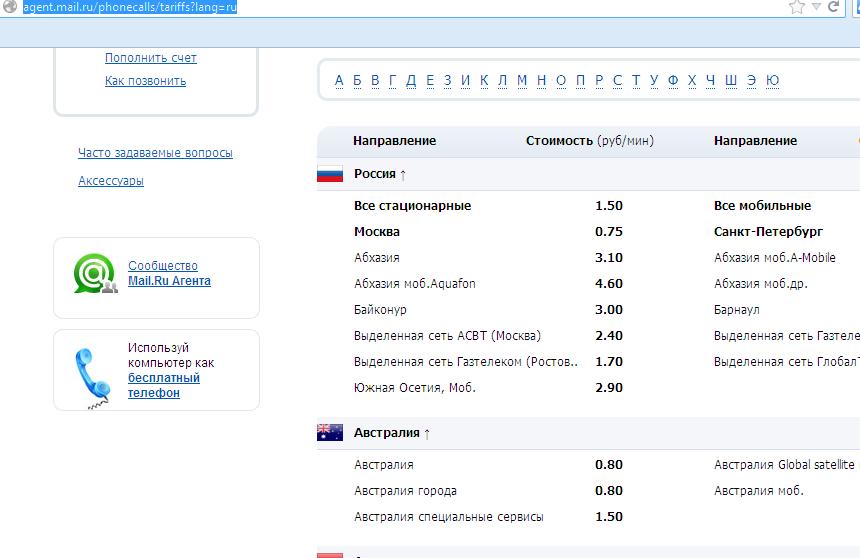This screenshot has height=558, width=860.
Task: Click the Australia flag icon
Action: tap(330, 432)
